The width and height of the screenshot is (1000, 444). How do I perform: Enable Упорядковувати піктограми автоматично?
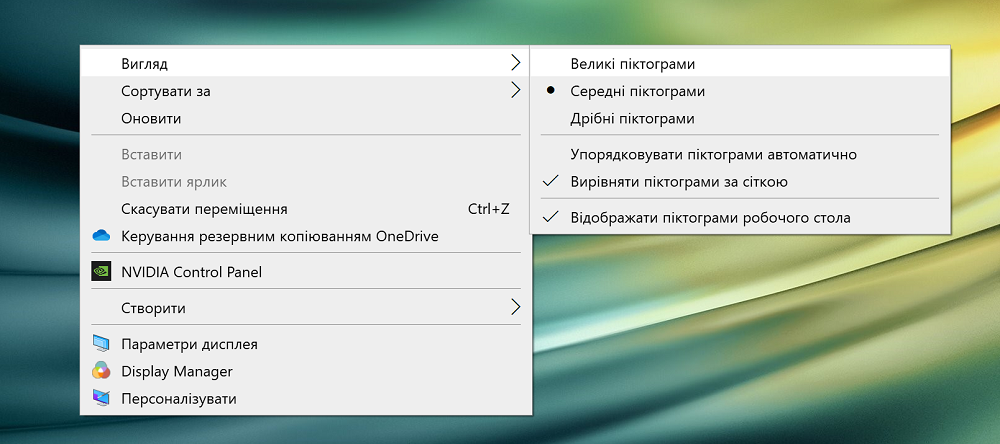(x=713, y=155)
